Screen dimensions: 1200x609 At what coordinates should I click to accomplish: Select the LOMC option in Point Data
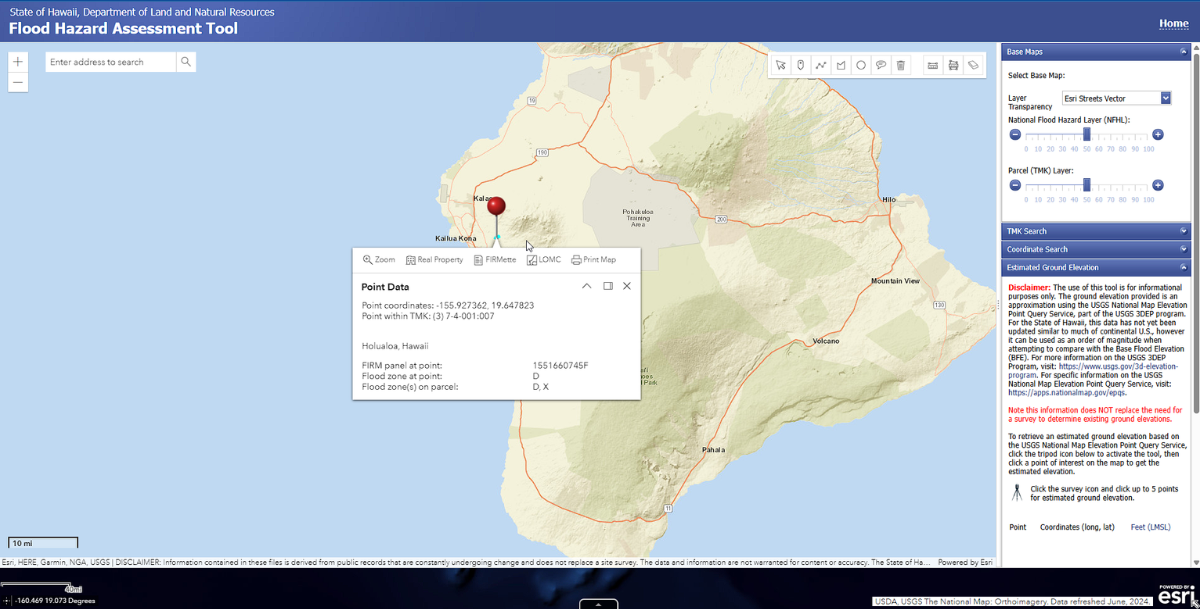coord(543,259)
